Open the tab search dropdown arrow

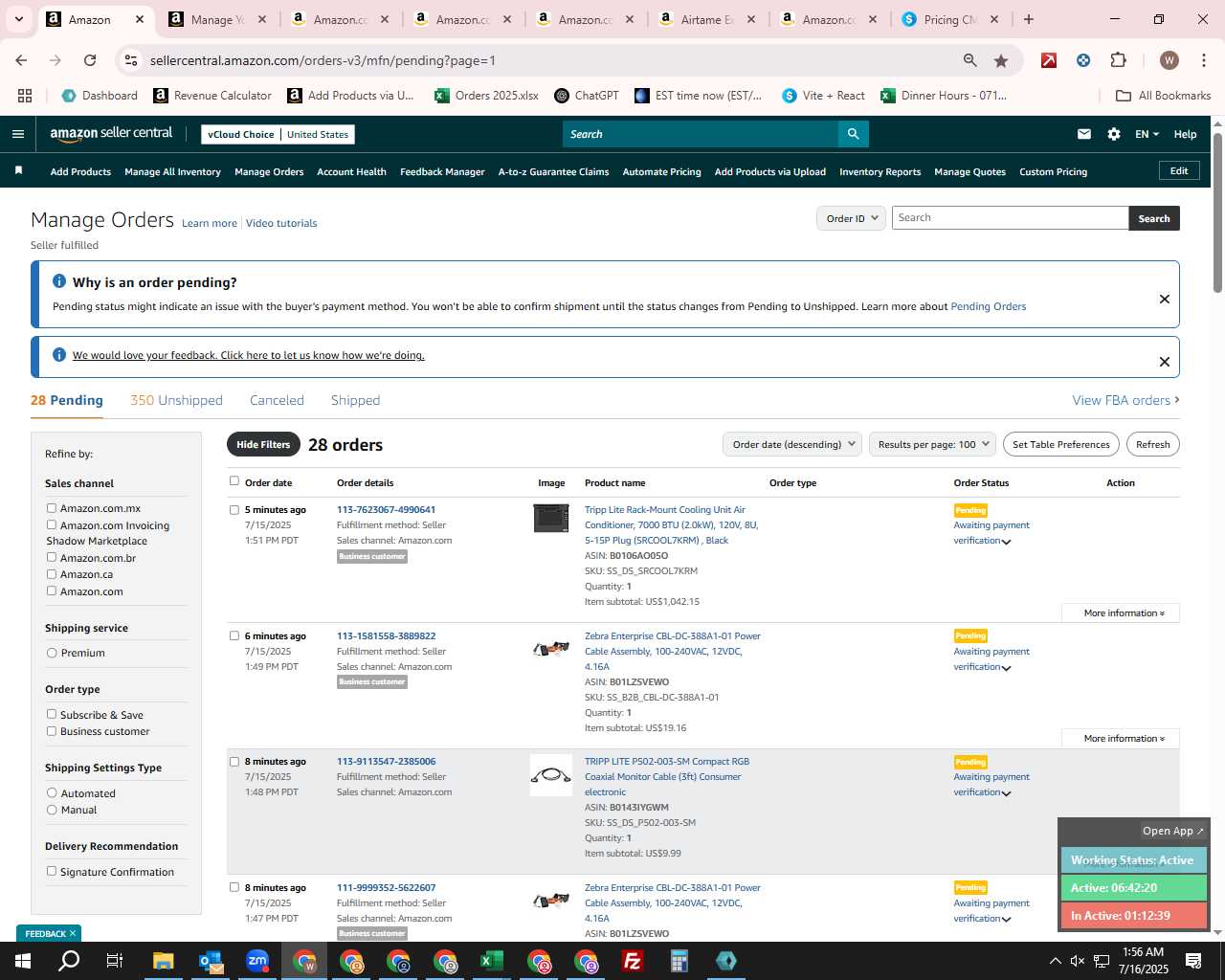[x=18, y=19]
